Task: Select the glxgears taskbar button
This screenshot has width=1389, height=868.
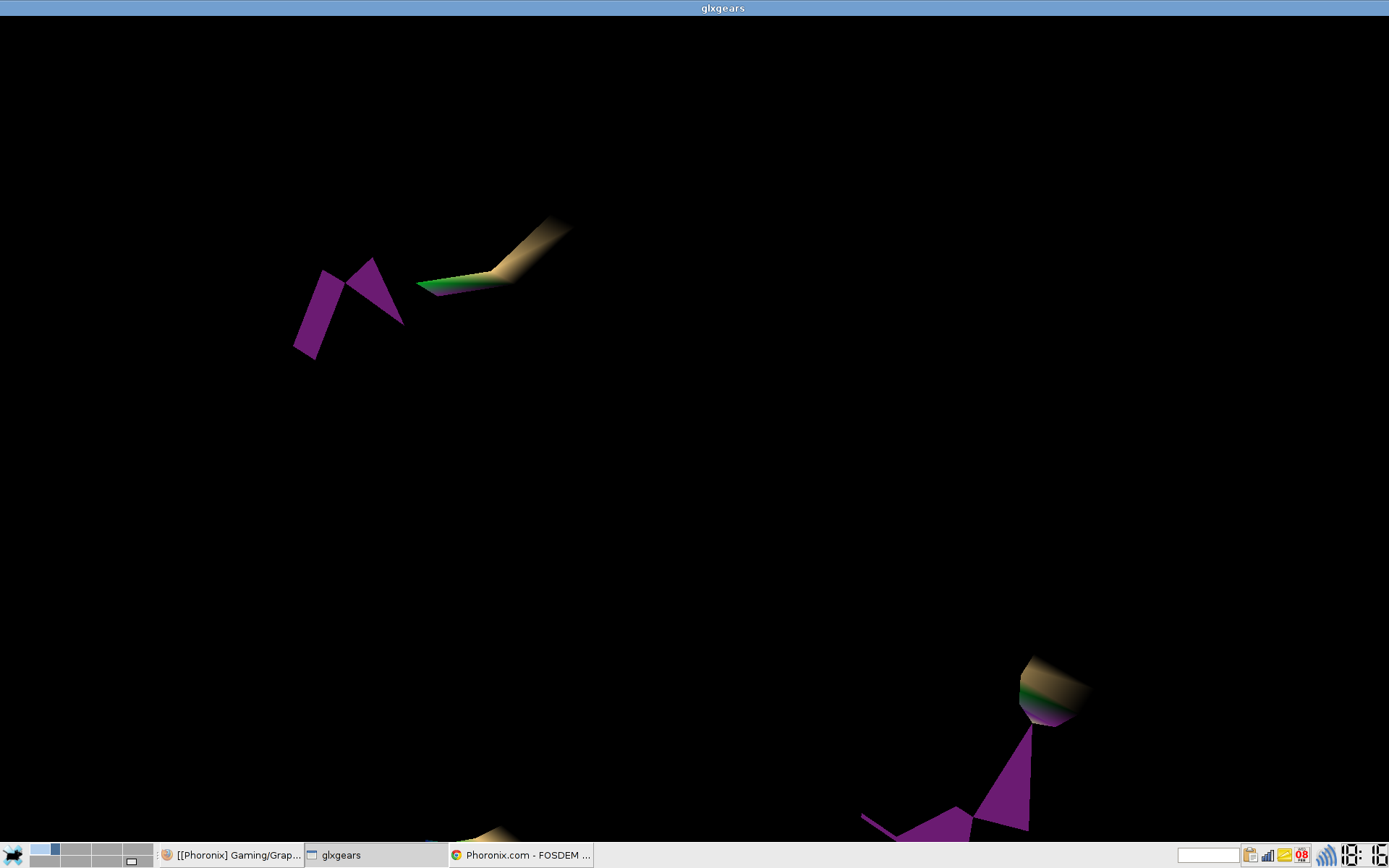Action: click(x=376, y=855)
